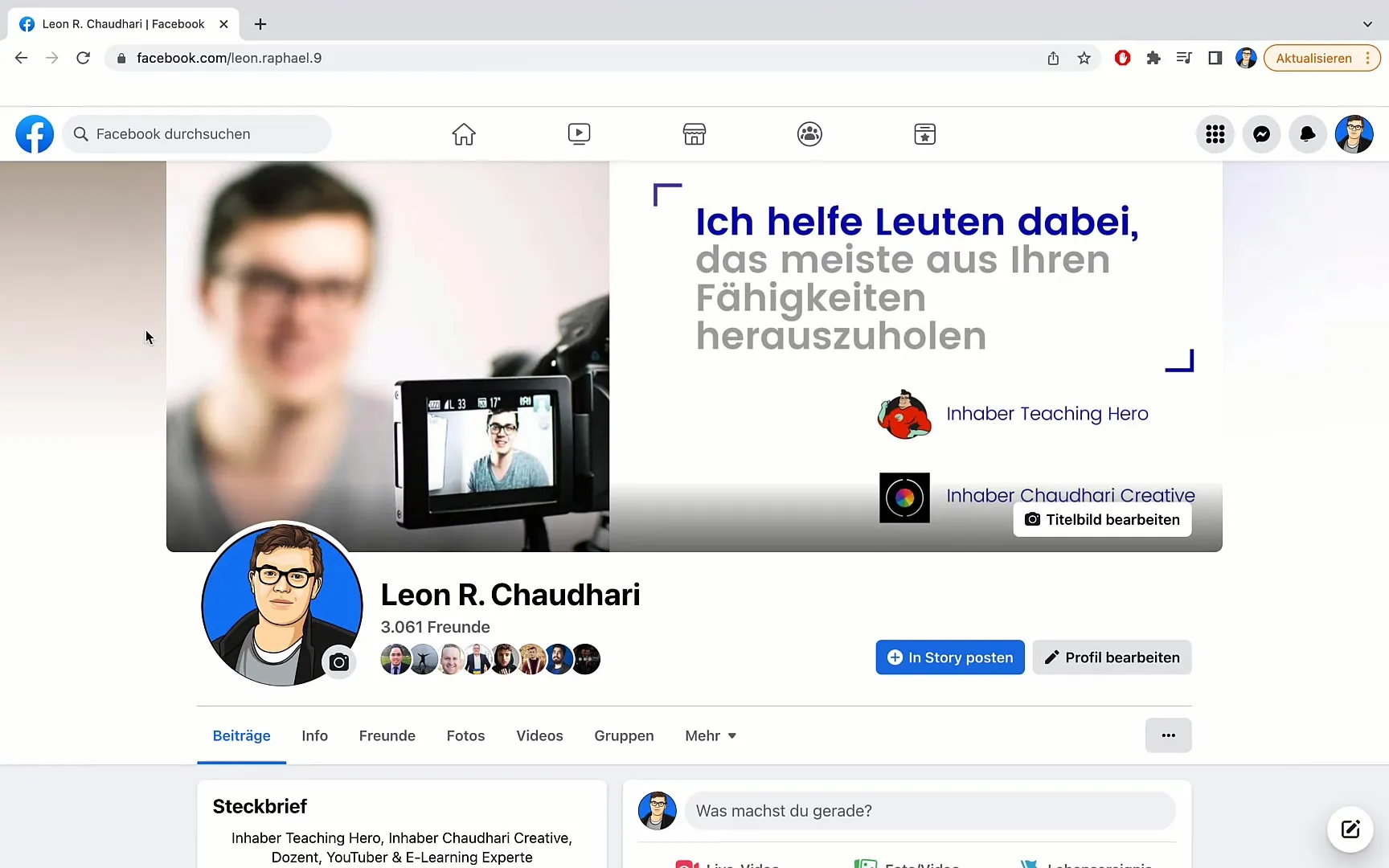Click the In Story posten button
The height and width of the screenshot is (868, 1389).
coord(950,657)
